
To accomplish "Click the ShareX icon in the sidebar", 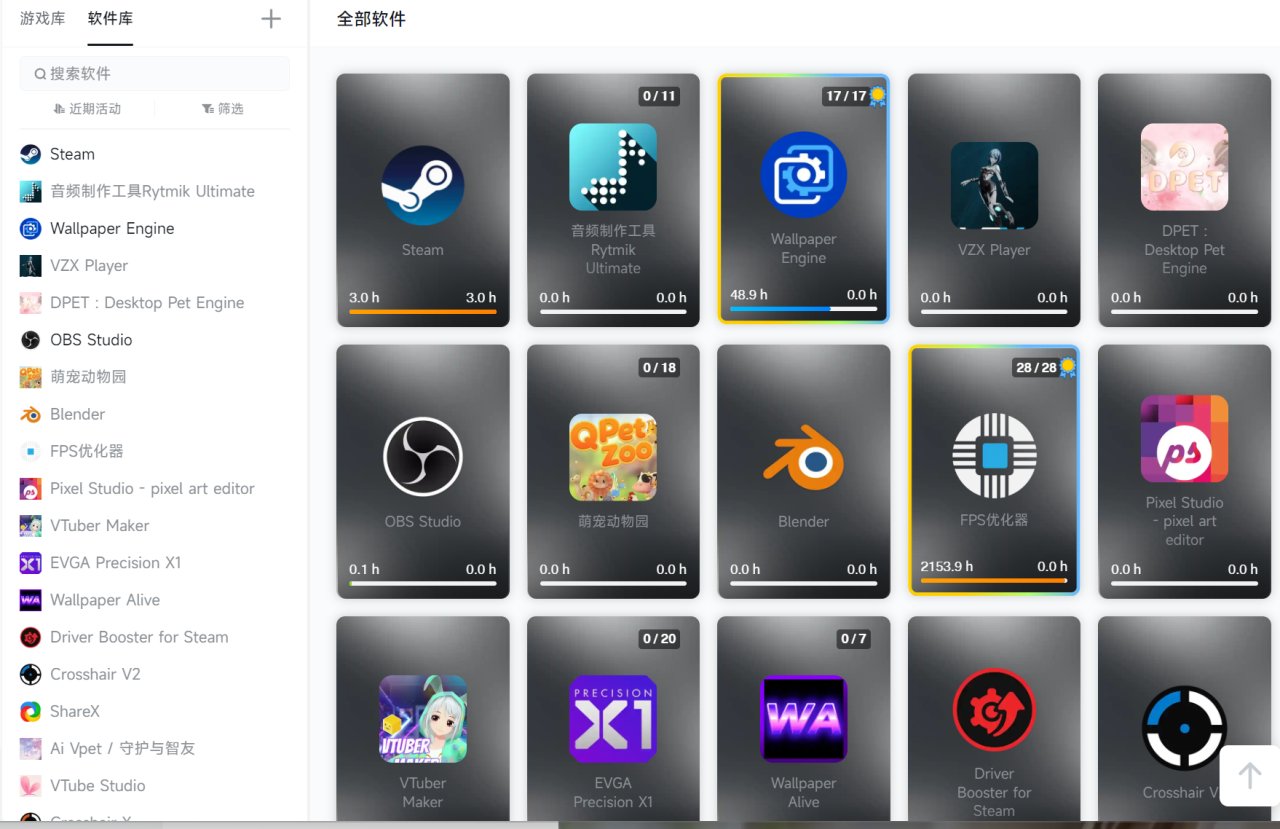I will click(31, 711).
